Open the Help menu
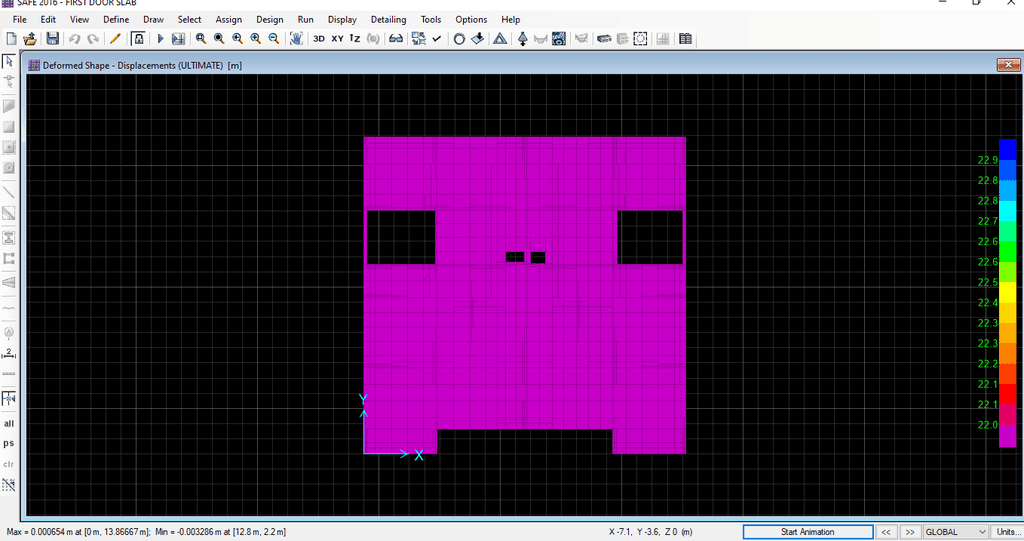 tap(511, 20)
